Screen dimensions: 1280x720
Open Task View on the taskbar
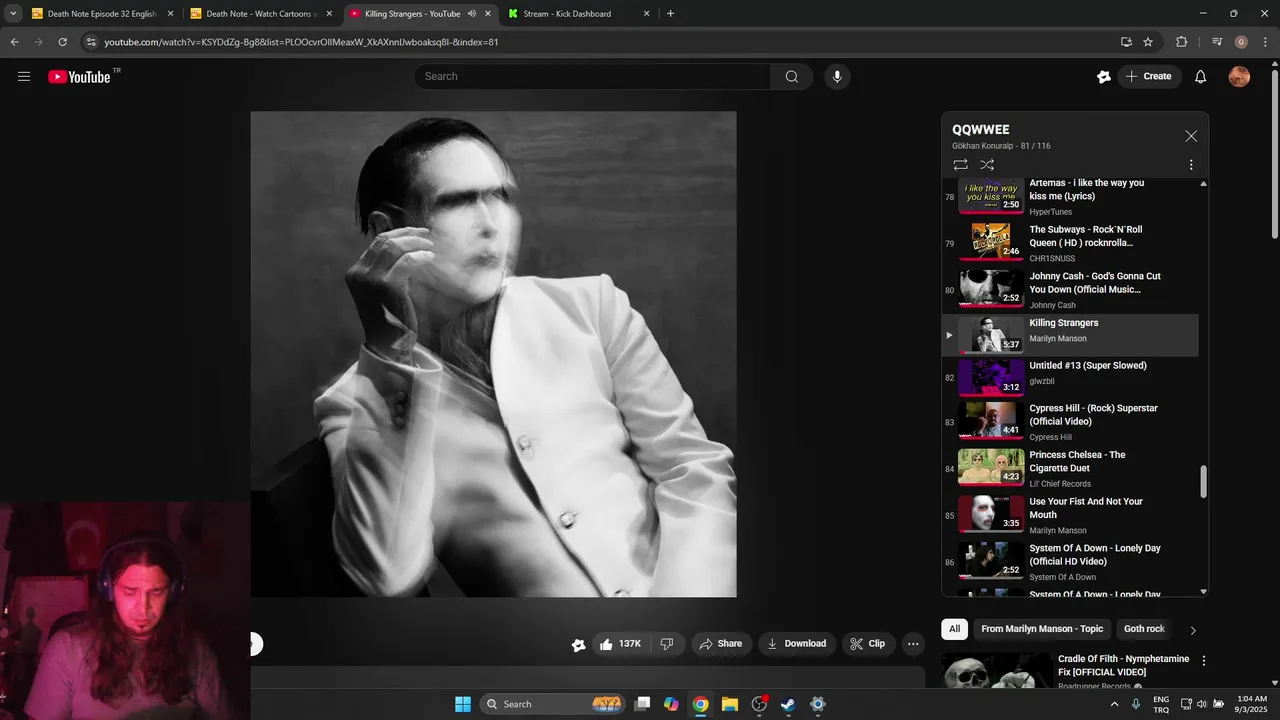643,704
